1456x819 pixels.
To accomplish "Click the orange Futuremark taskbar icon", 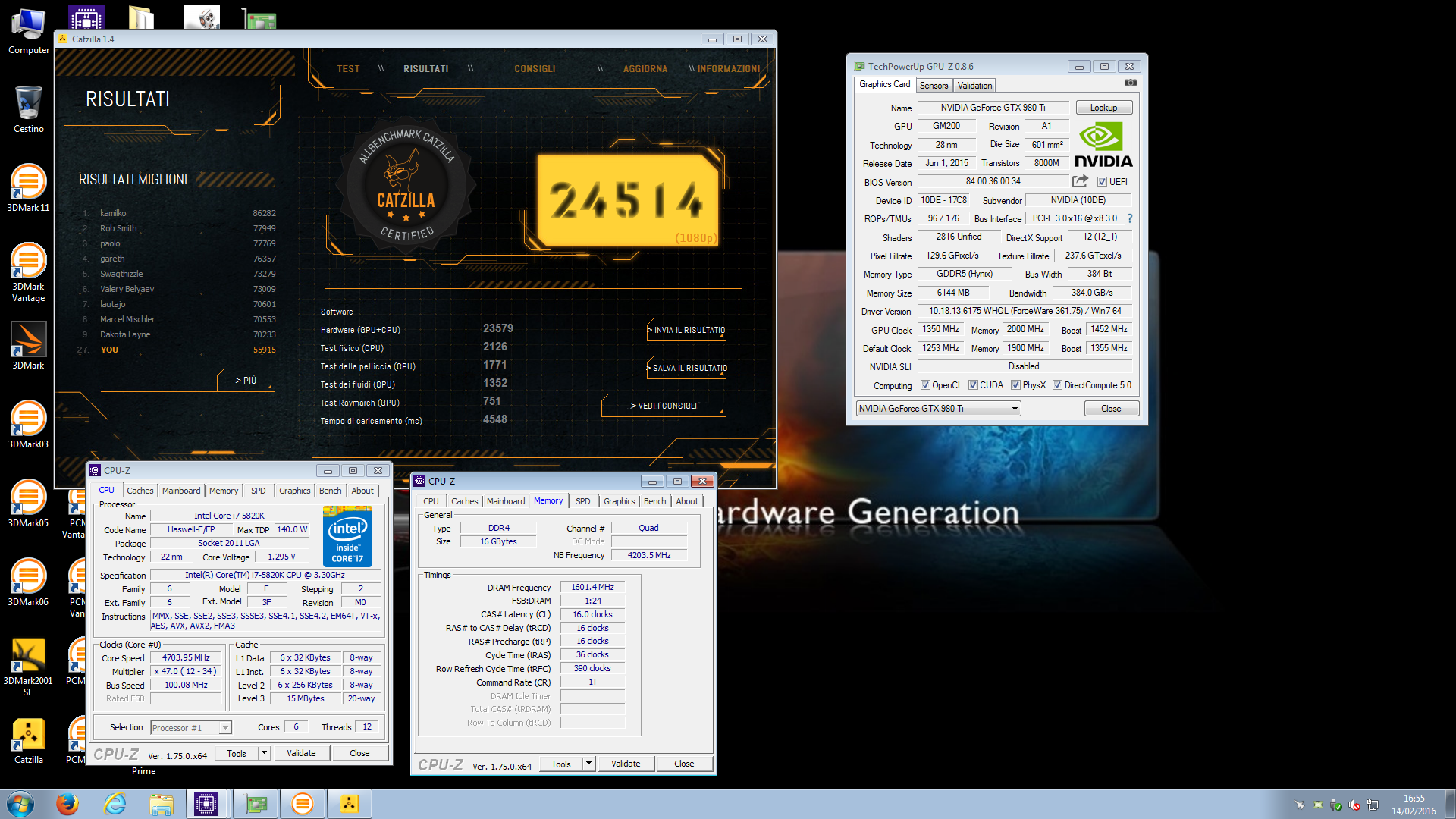I will 303,804.
